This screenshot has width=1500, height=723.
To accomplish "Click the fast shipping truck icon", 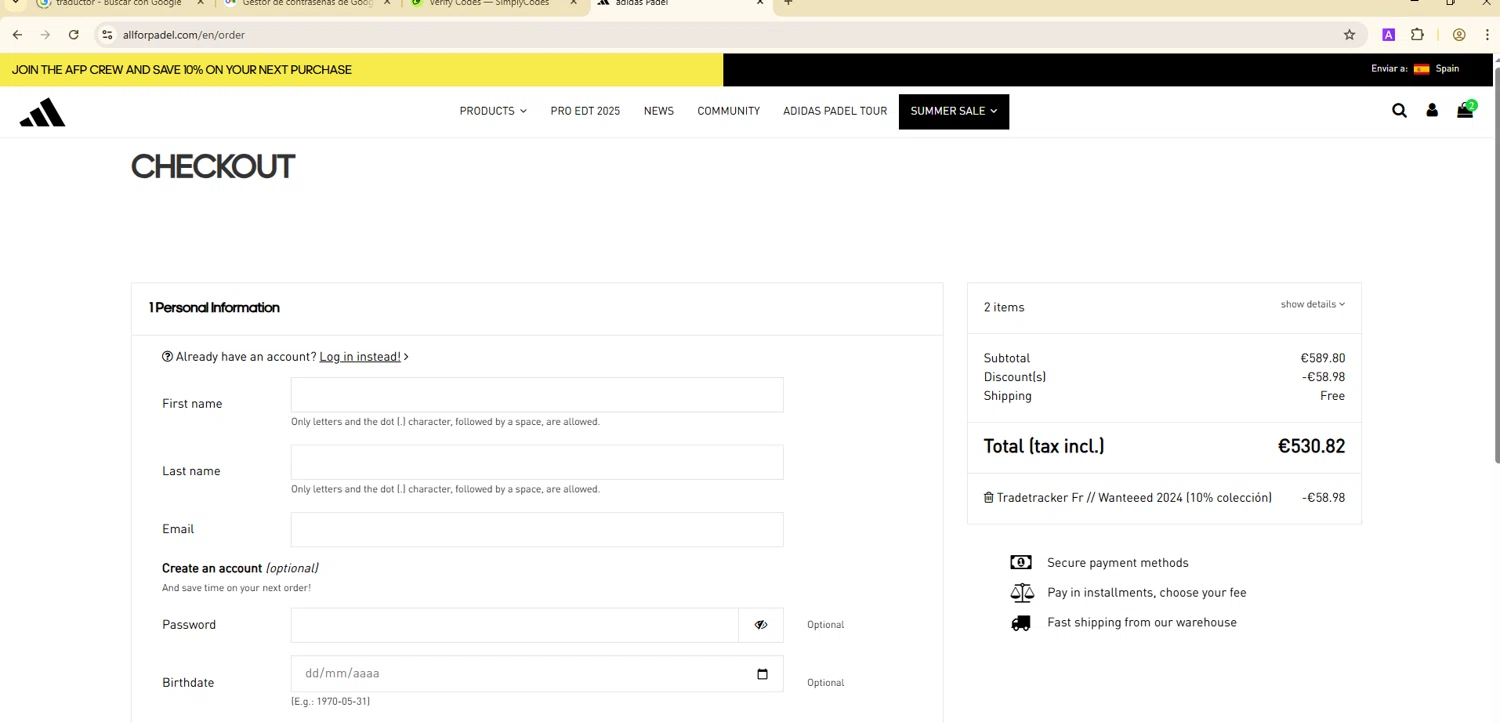I will [1021, 623].
